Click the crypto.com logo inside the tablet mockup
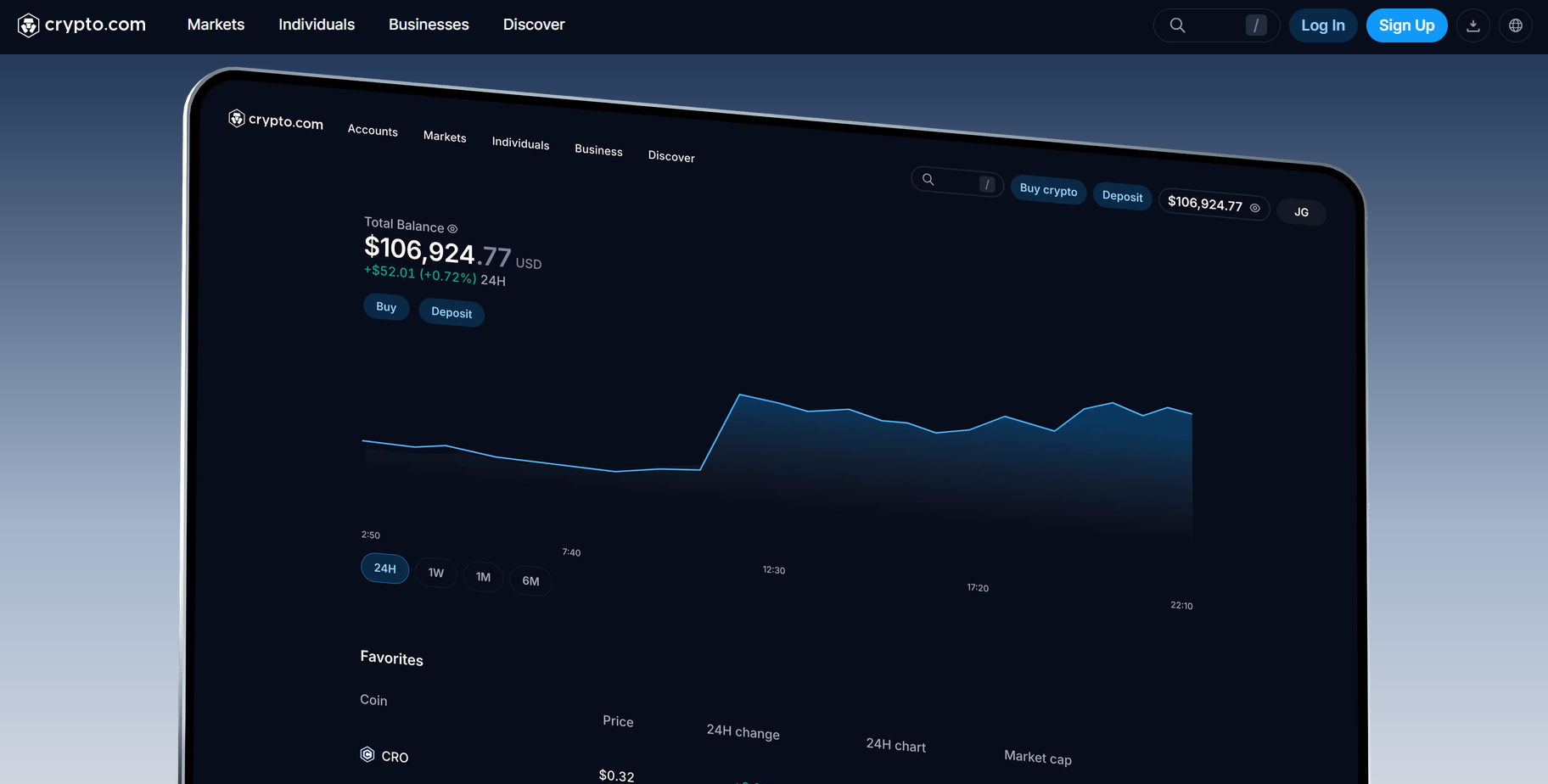The image size is (1548, 784). pos(276,120)
